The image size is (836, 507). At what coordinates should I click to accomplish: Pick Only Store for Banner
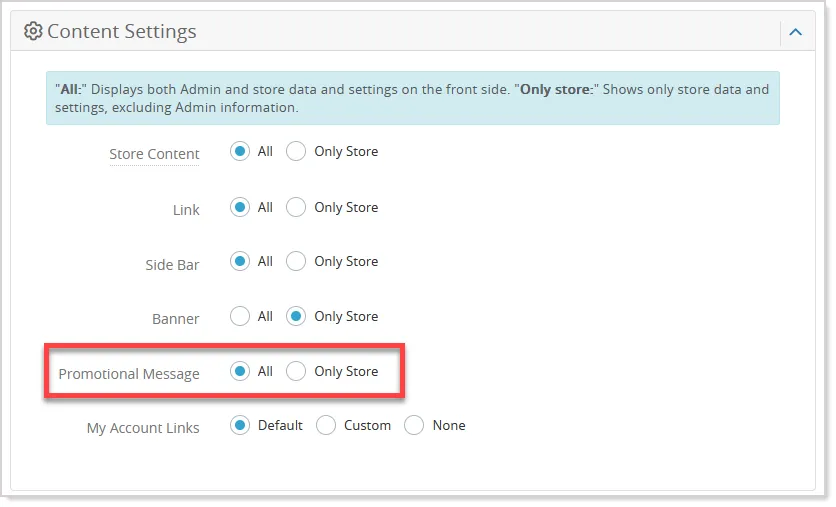pos(296,316)
